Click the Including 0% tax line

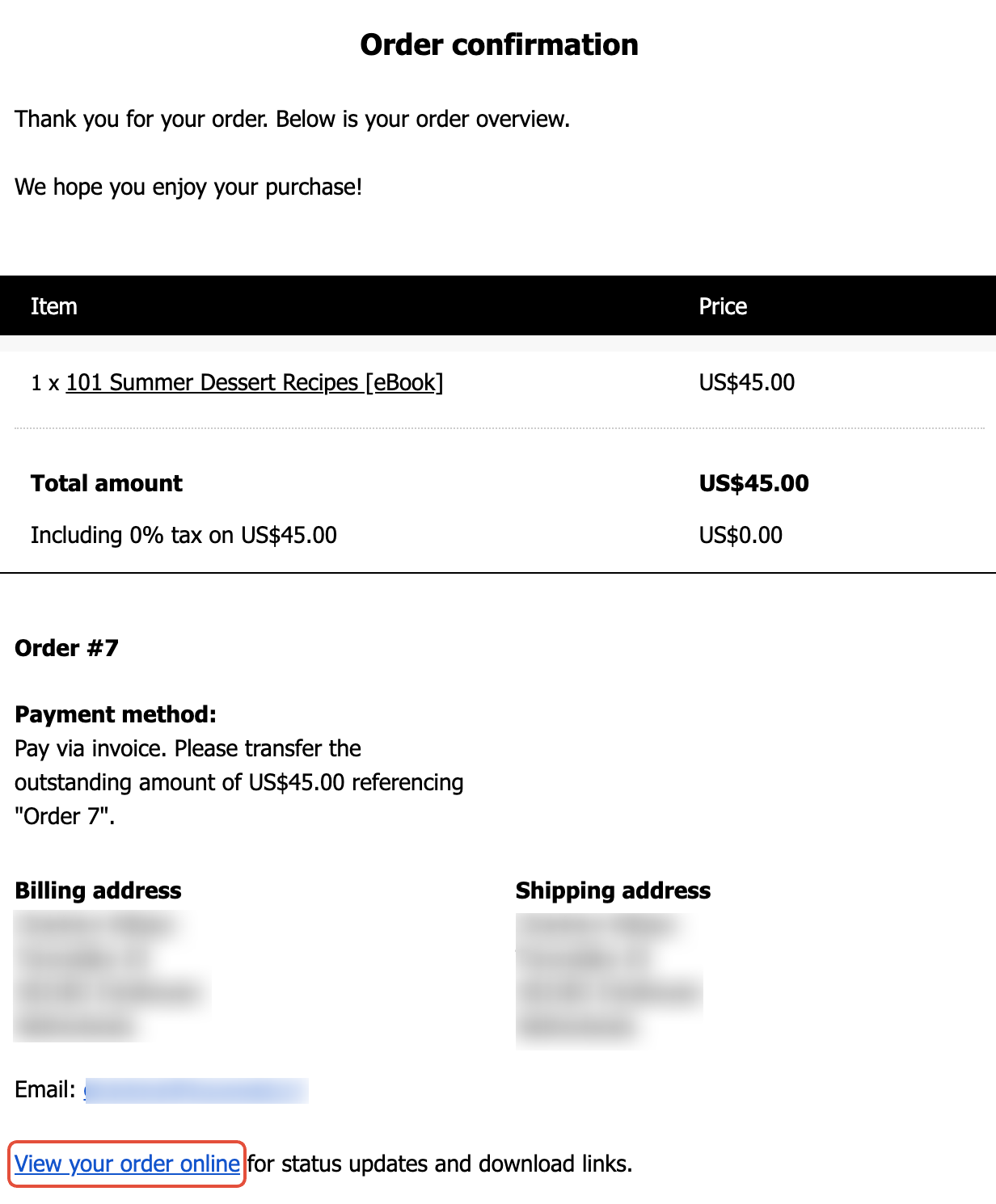[184, 535]
